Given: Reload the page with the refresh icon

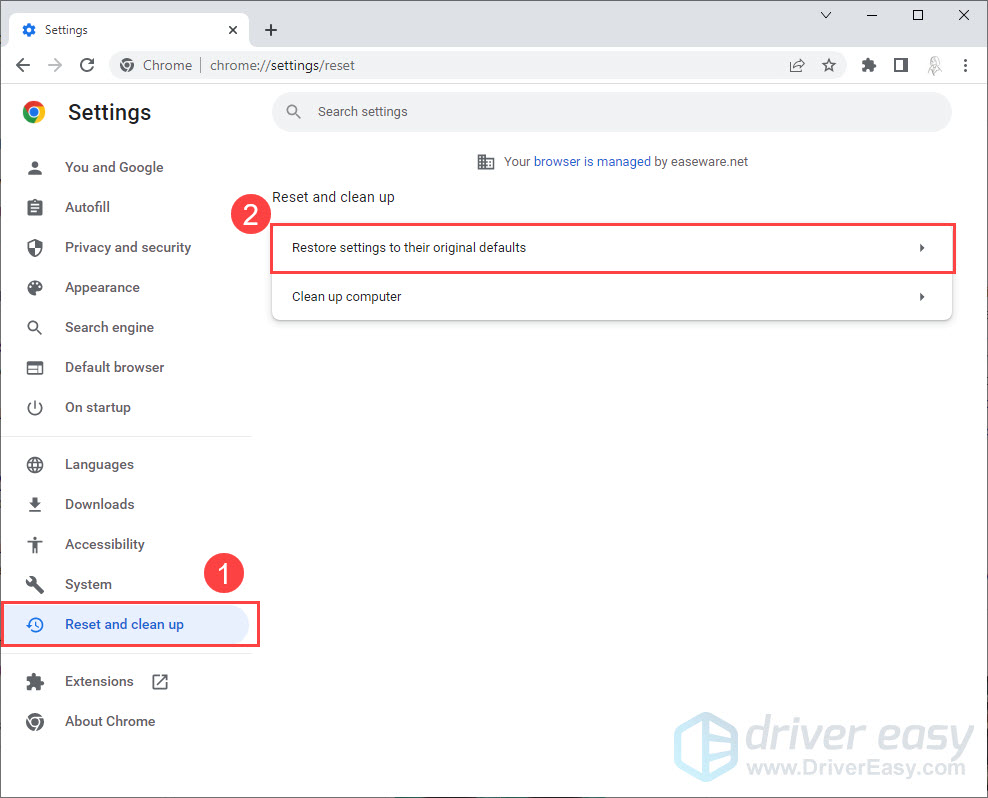Looking at the screenshot, I should [x=87, y=65].
